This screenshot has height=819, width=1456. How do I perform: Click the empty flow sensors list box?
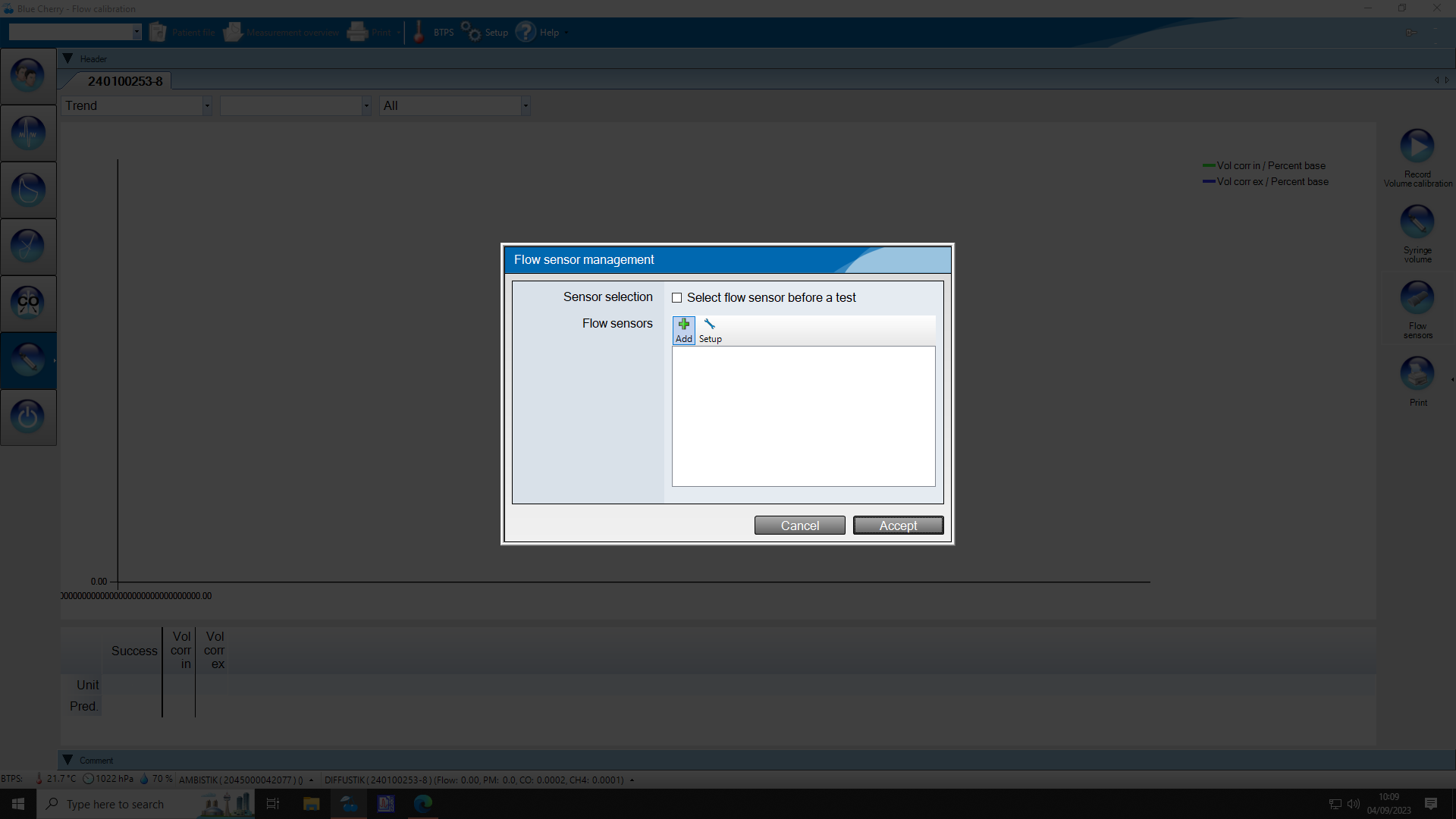pyautogui.click(x=803, y=416)
